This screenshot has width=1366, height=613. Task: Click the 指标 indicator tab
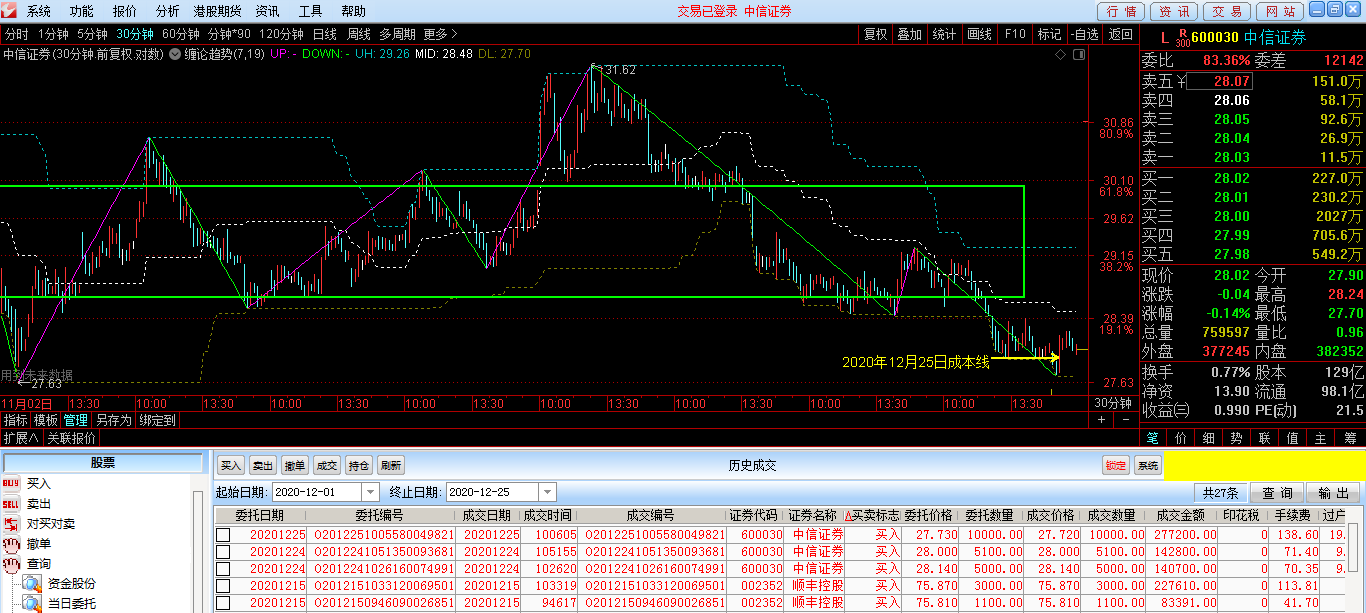tap(15, 420)
